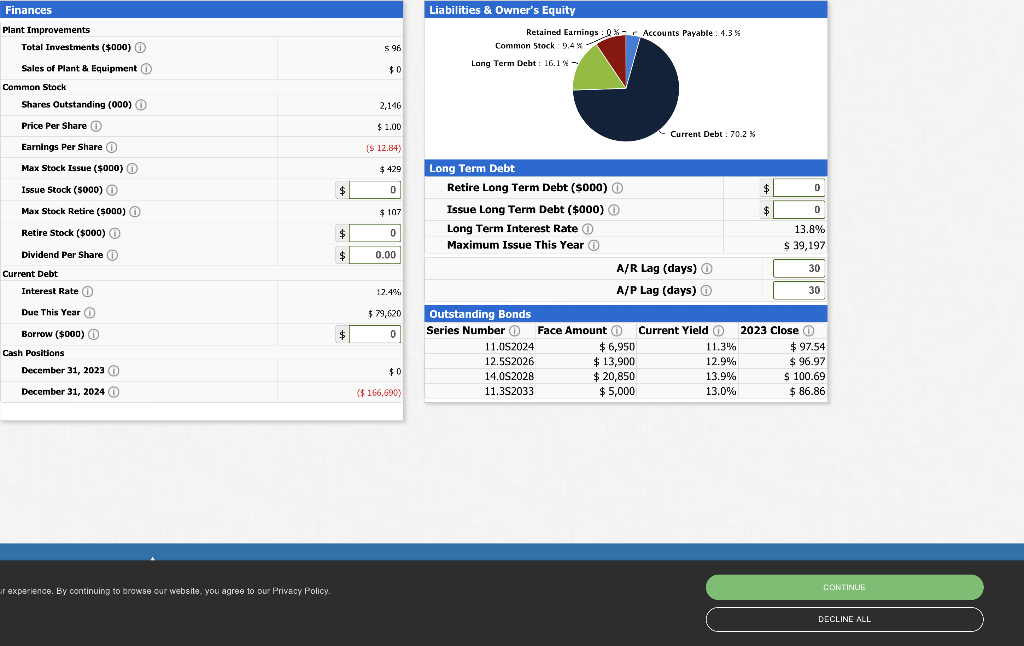Click the small up arrow on the blue bar

(x=152, y=558)
